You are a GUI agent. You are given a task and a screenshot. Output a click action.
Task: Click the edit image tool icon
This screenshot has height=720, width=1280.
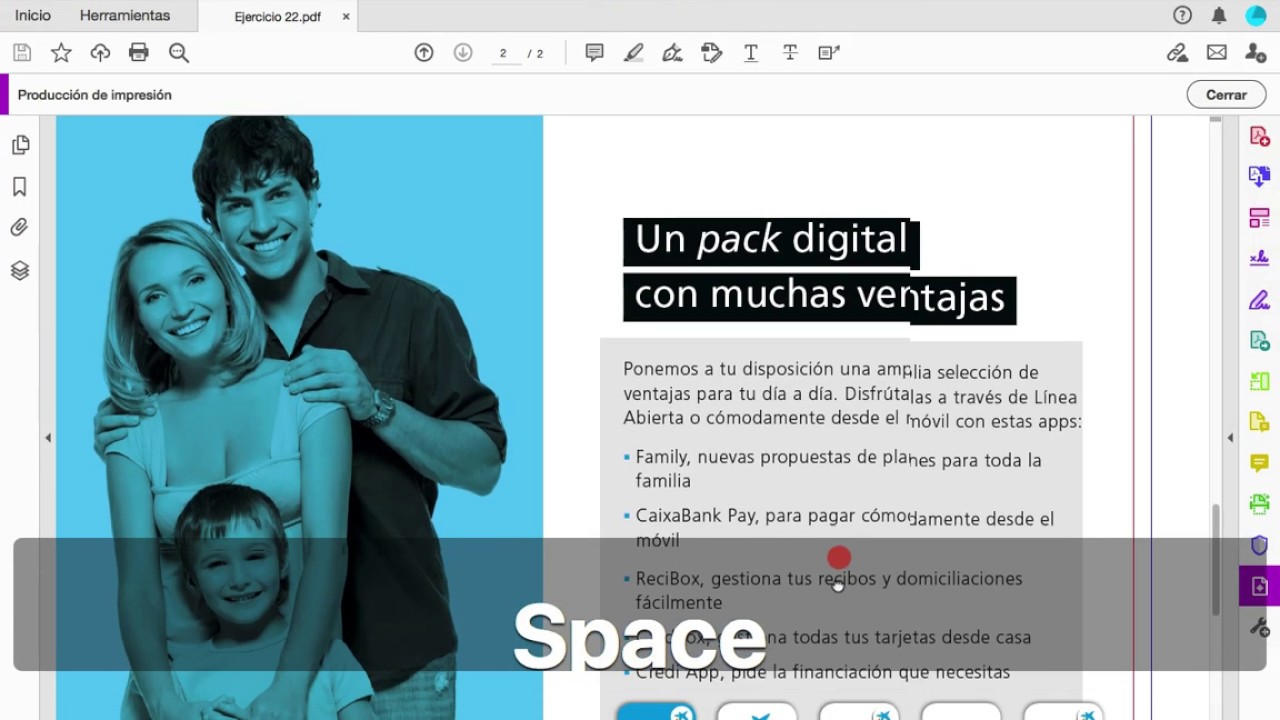[x=829, y=53]
